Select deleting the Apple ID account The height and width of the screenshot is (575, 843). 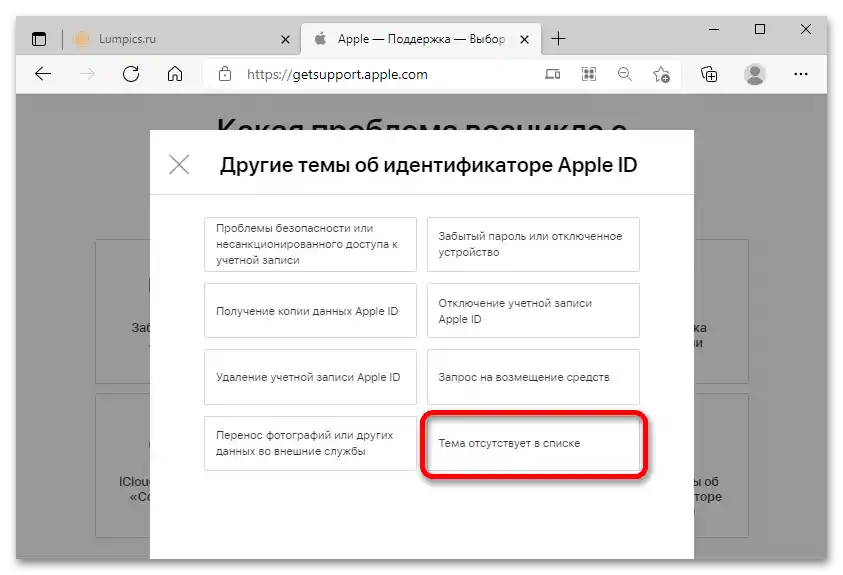click(310, 377)
